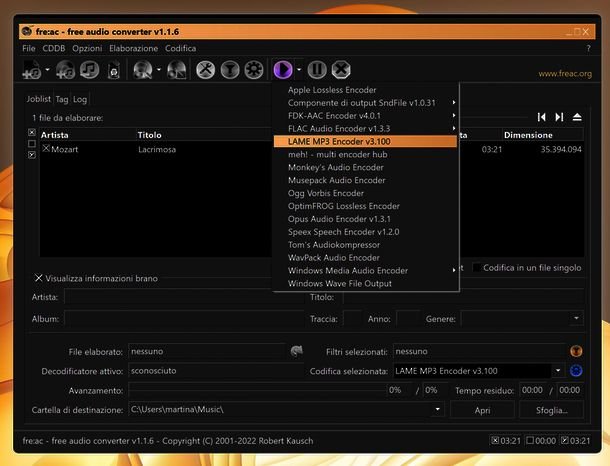This screenshot has width=610, height=466.
Task: Choose LAME MP3 Encoder v3.100
Action: (x=365, y=141)
